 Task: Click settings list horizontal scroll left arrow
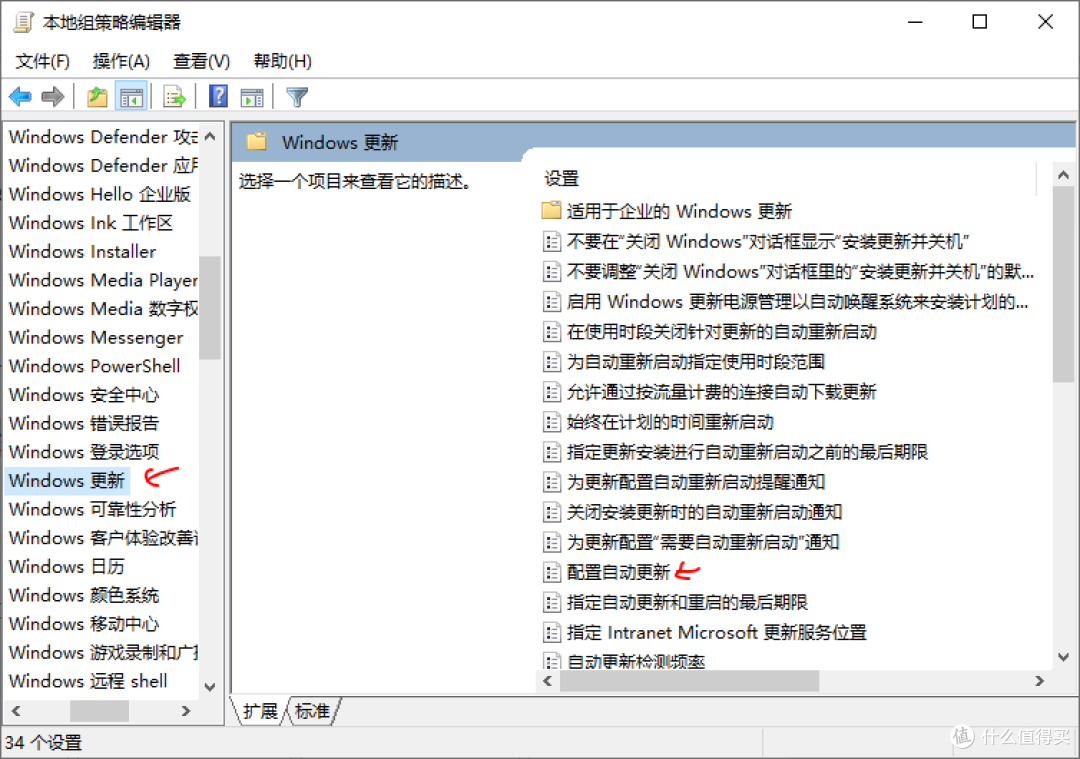[x=548, y=680]
